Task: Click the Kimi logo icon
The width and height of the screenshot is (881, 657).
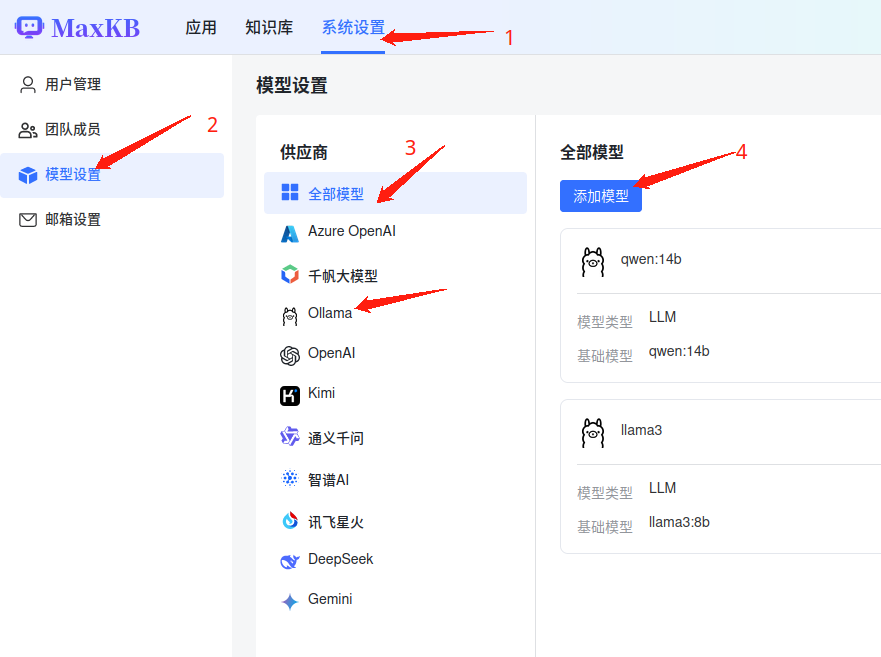Action: pyautogui.click(x=290, y=396)
